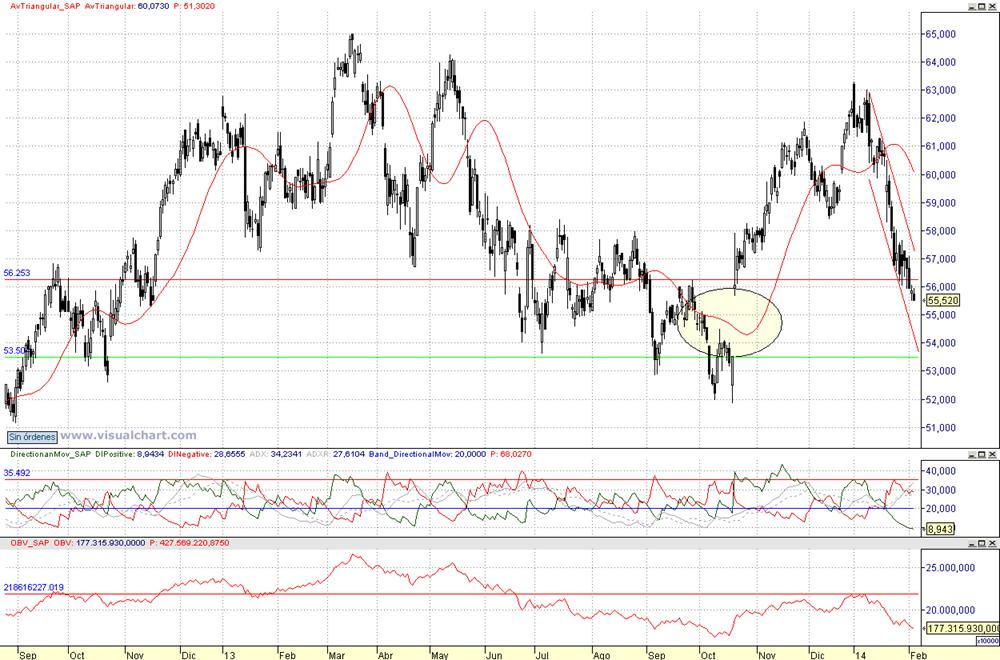
Task: Click the DIPositive value tag 8,943
Action: [x=940, y=529]
